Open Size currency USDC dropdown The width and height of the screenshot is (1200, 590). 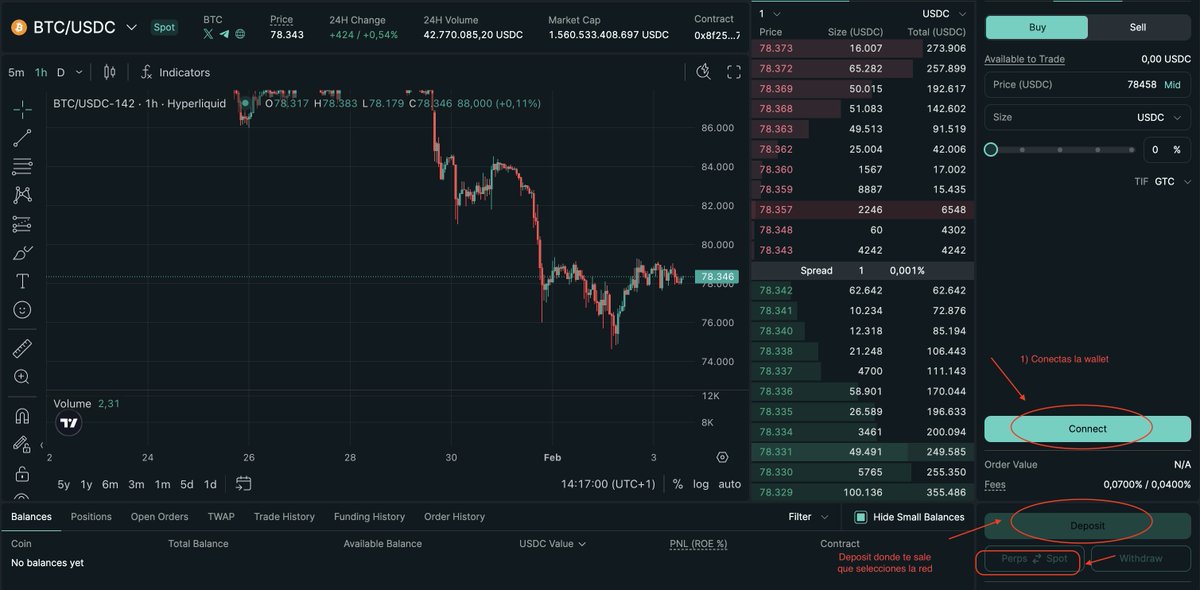coord(1157,117)
